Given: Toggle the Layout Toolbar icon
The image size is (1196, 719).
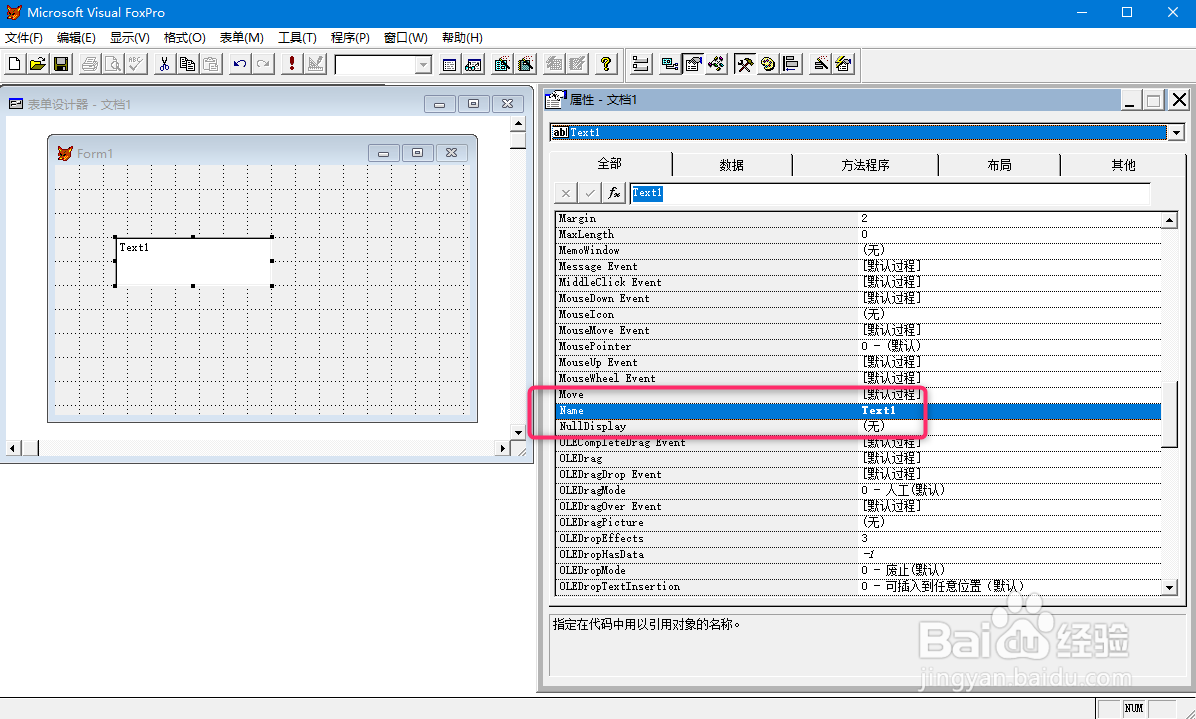Looking at the screenshot, I should (790, 65).
